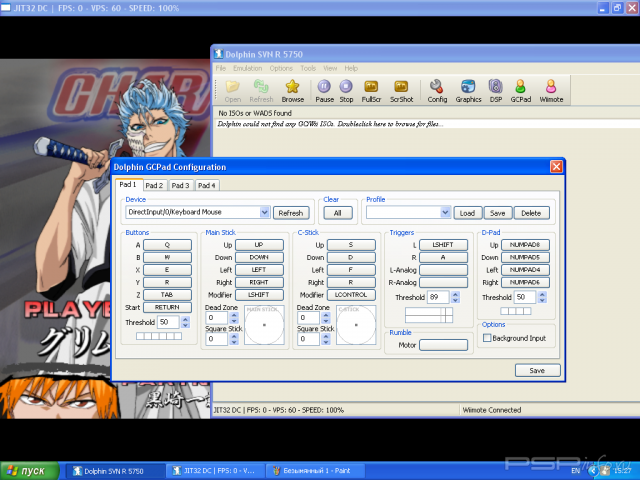Click the Clear All button

[337, 212]
